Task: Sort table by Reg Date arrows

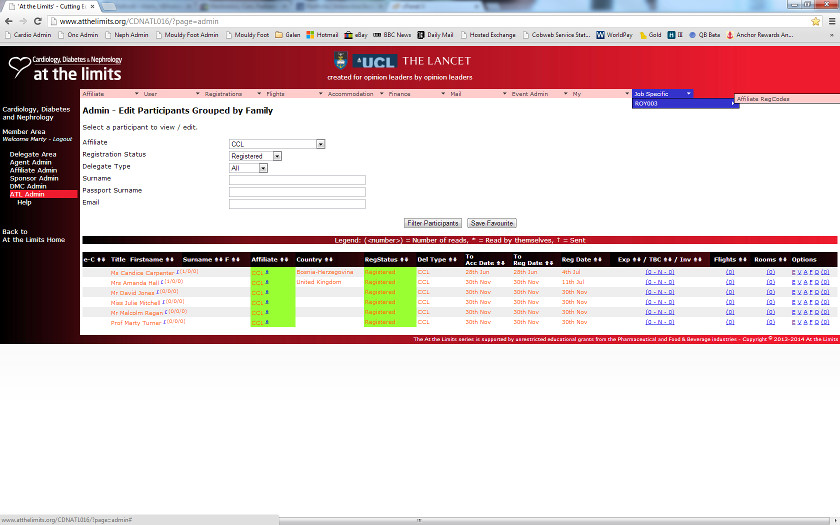Action: (x=597, y=260)
